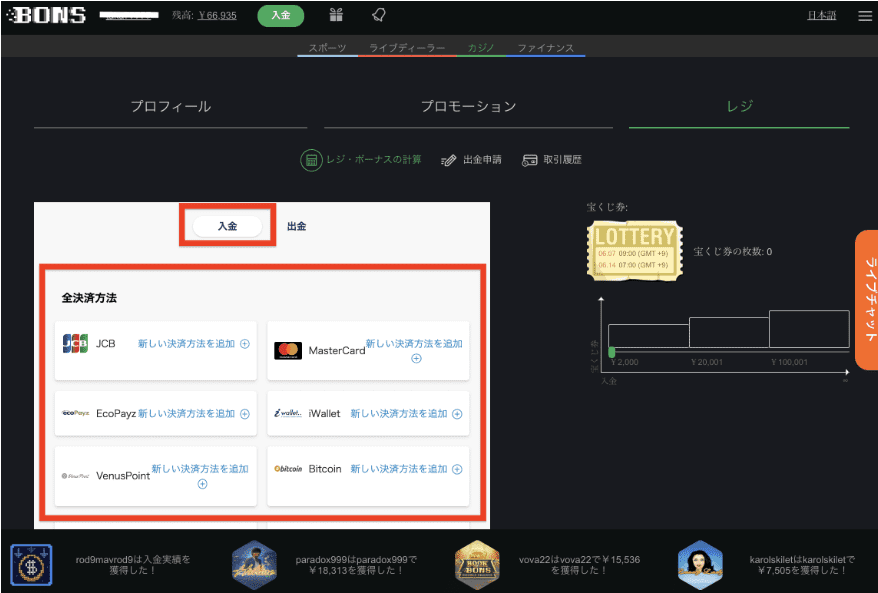Click the plus icon in the iWallet row
878x593 pixels.
click(x=457, y=414)
